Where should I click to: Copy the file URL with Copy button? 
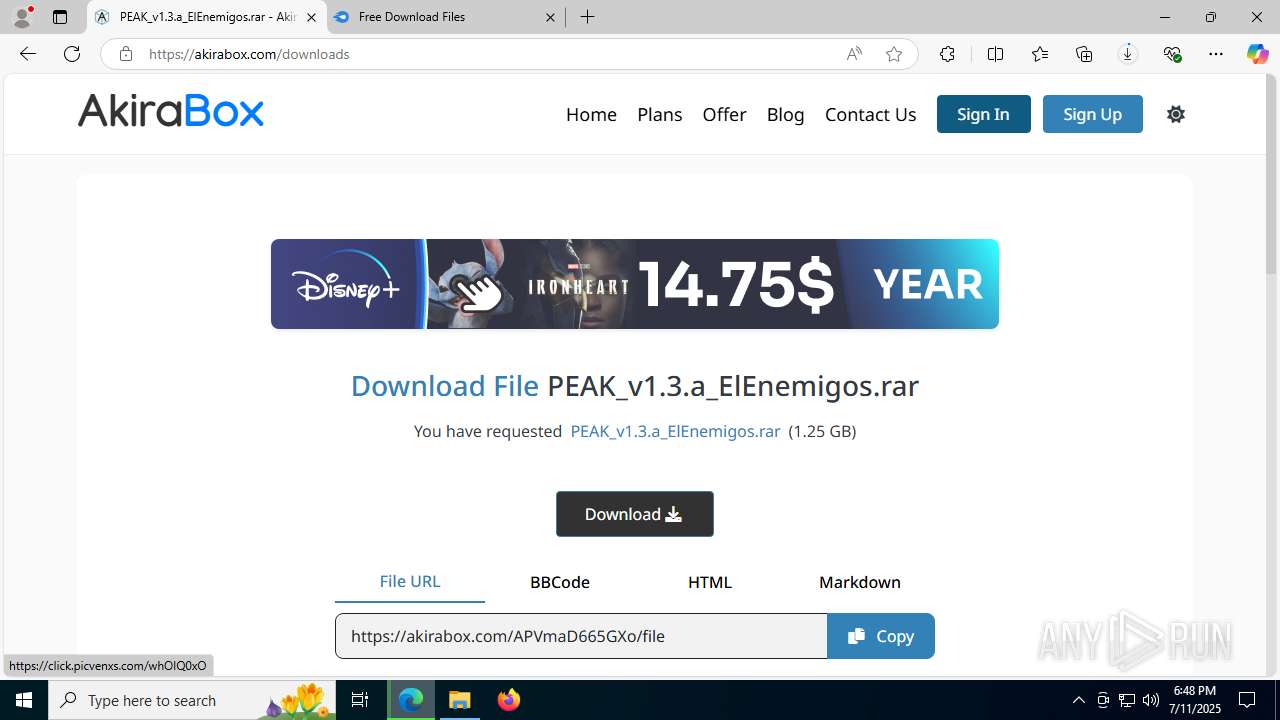pos(881,636)
